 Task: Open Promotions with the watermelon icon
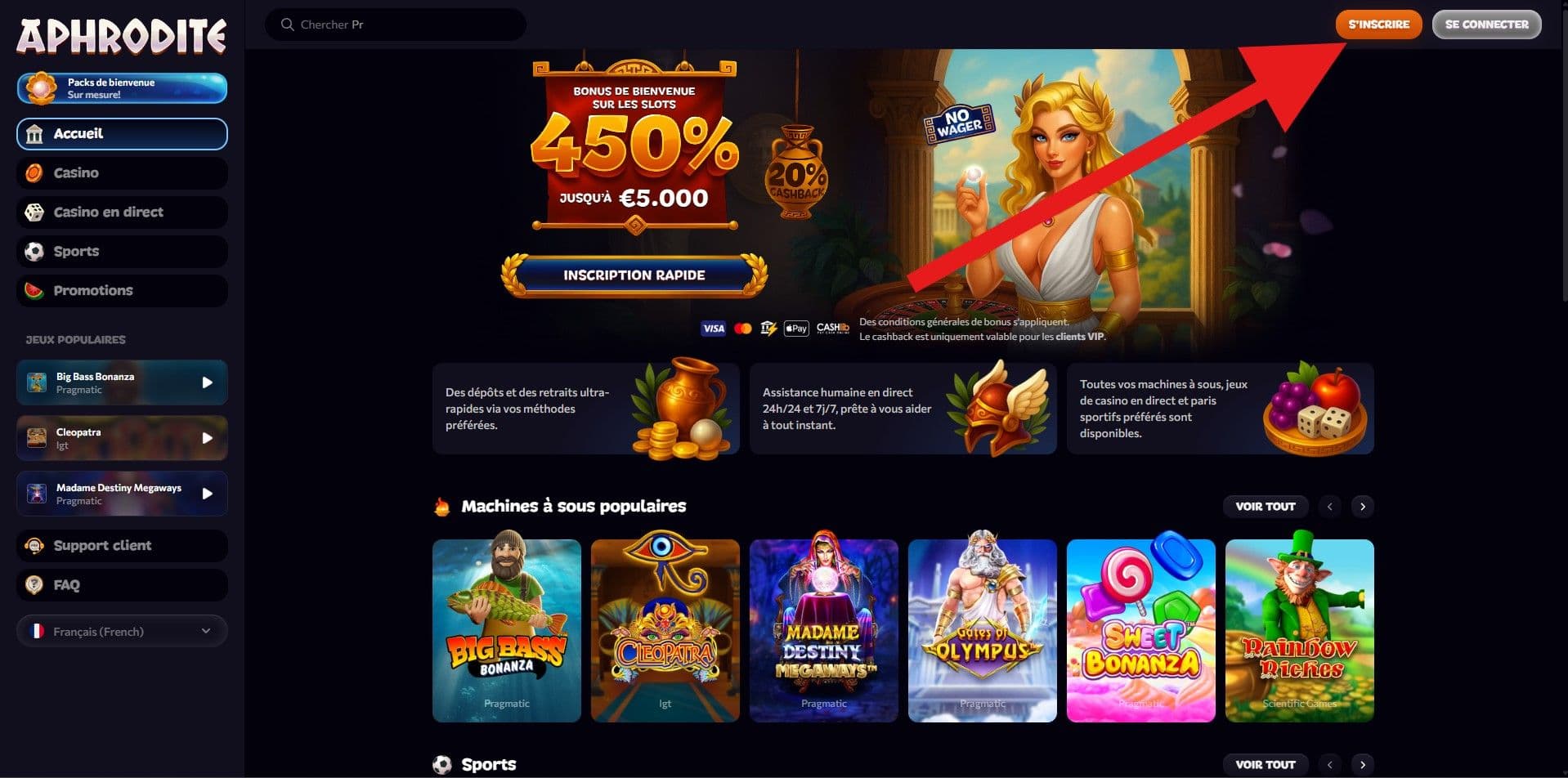[122, 291]
